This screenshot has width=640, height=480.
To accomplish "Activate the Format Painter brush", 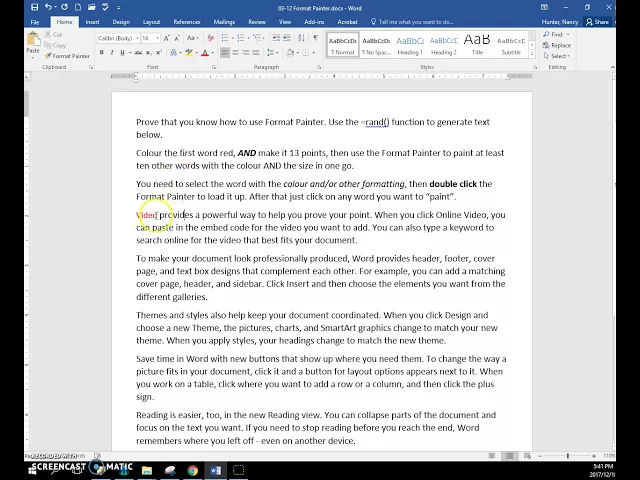I will (x=67, y=56).
